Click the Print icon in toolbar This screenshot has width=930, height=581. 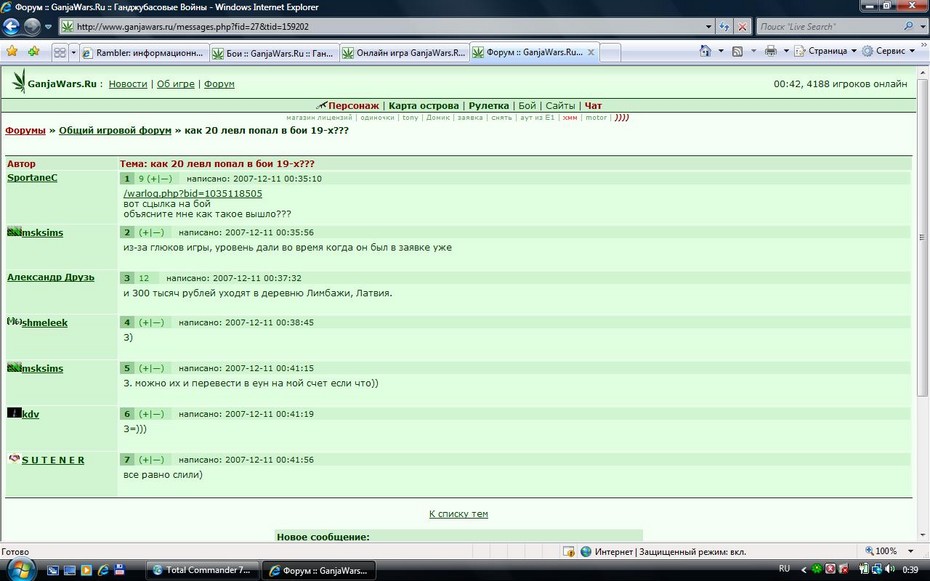[x=770, y=51]
